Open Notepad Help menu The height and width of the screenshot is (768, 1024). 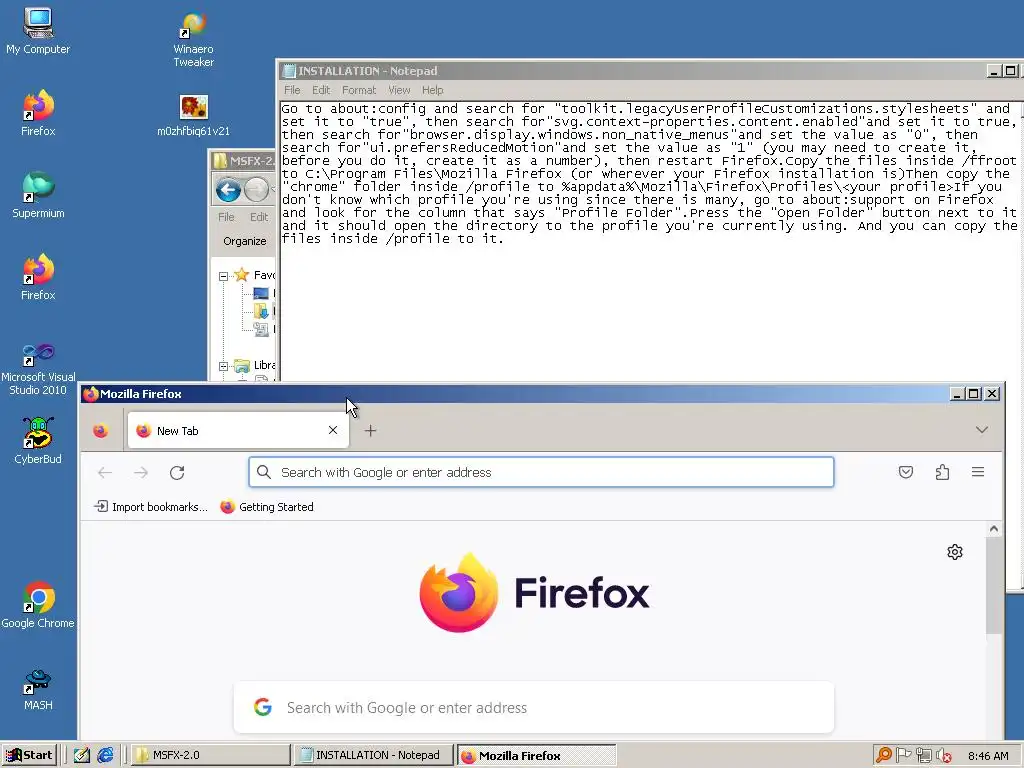(x=432, y=90)
